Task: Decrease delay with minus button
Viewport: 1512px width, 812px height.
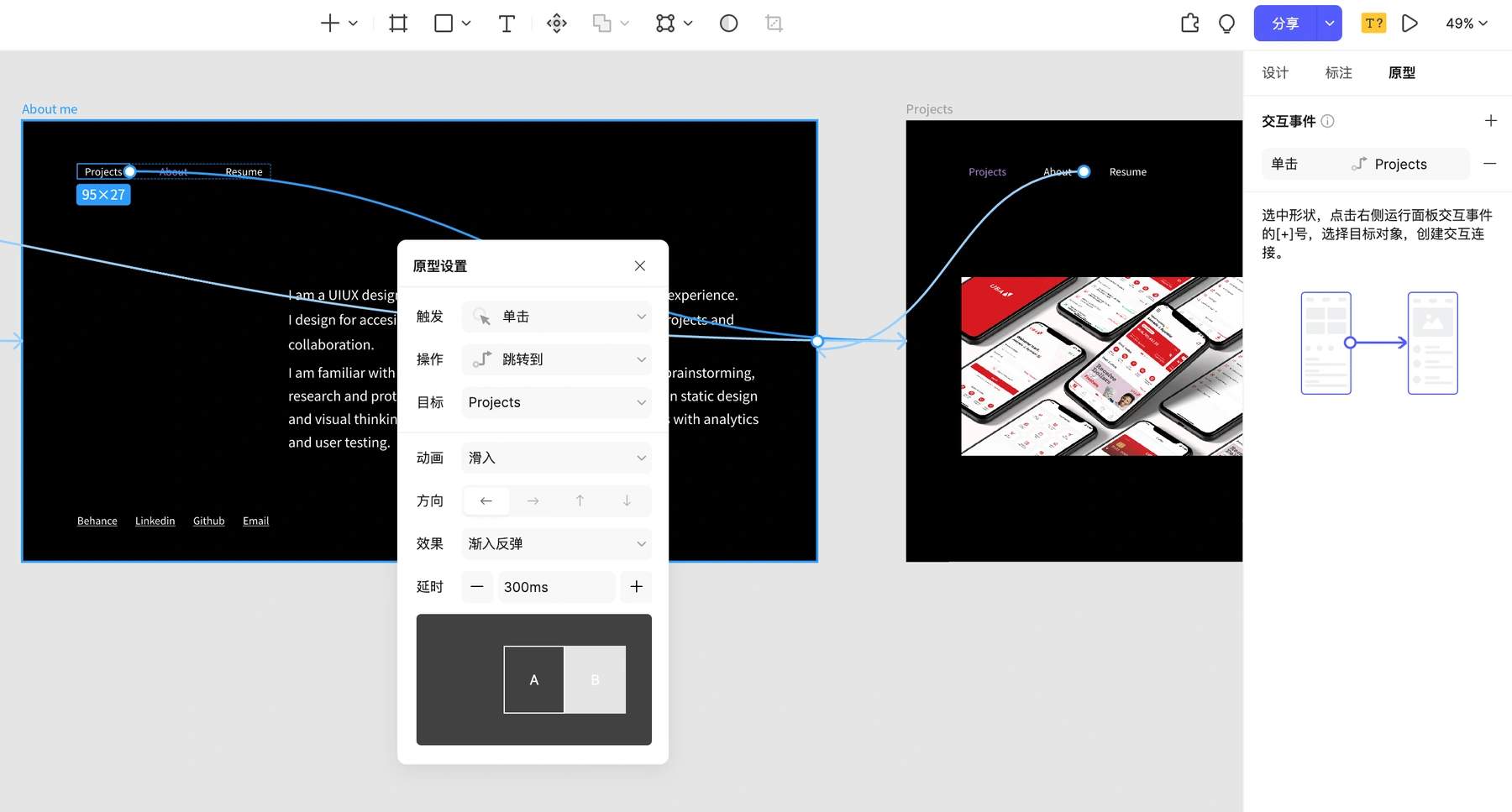Action: (477, 587)
